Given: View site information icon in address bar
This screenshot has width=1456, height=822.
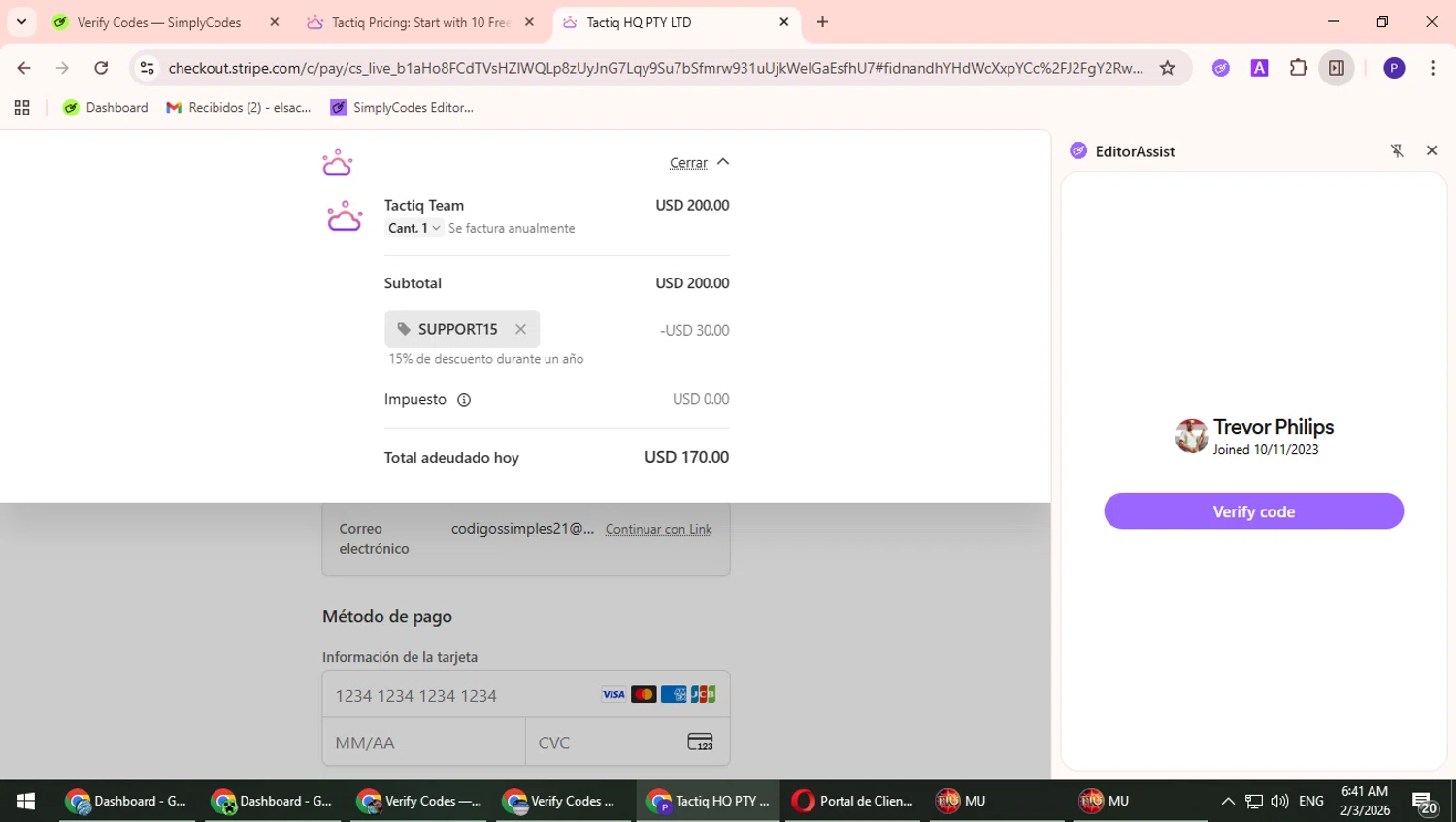Looking at the screenshot, I should (148, 68).
